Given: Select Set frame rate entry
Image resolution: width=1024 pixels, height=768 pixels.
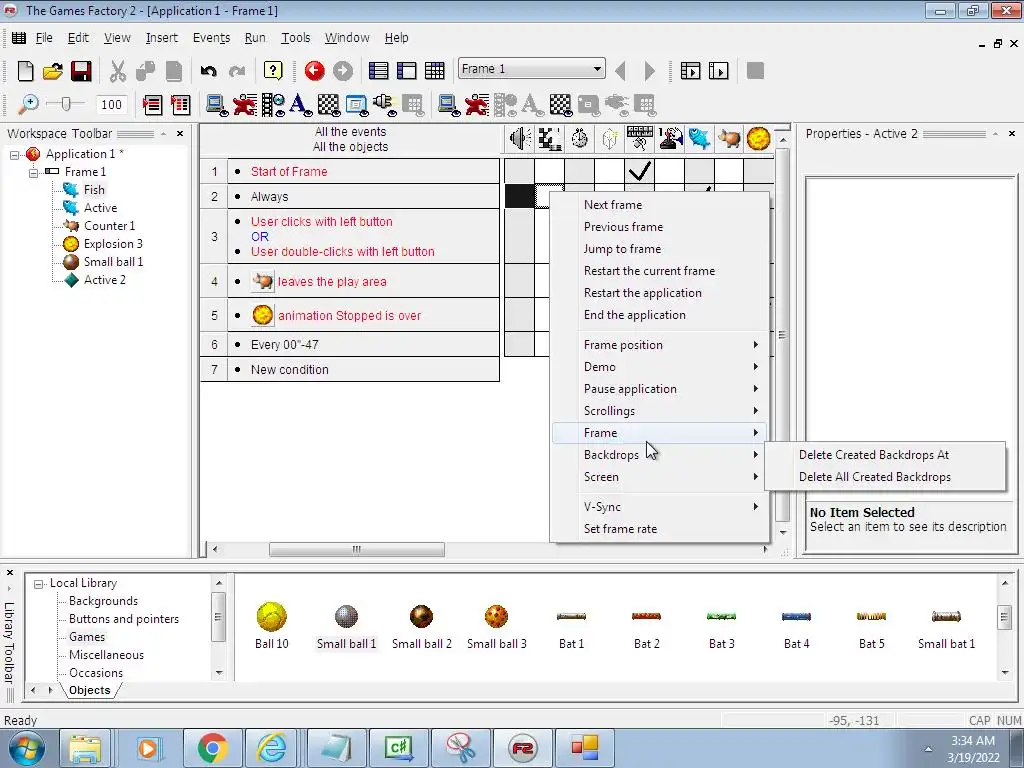Looking at the screenshot, I should click(x=660, y=529).
